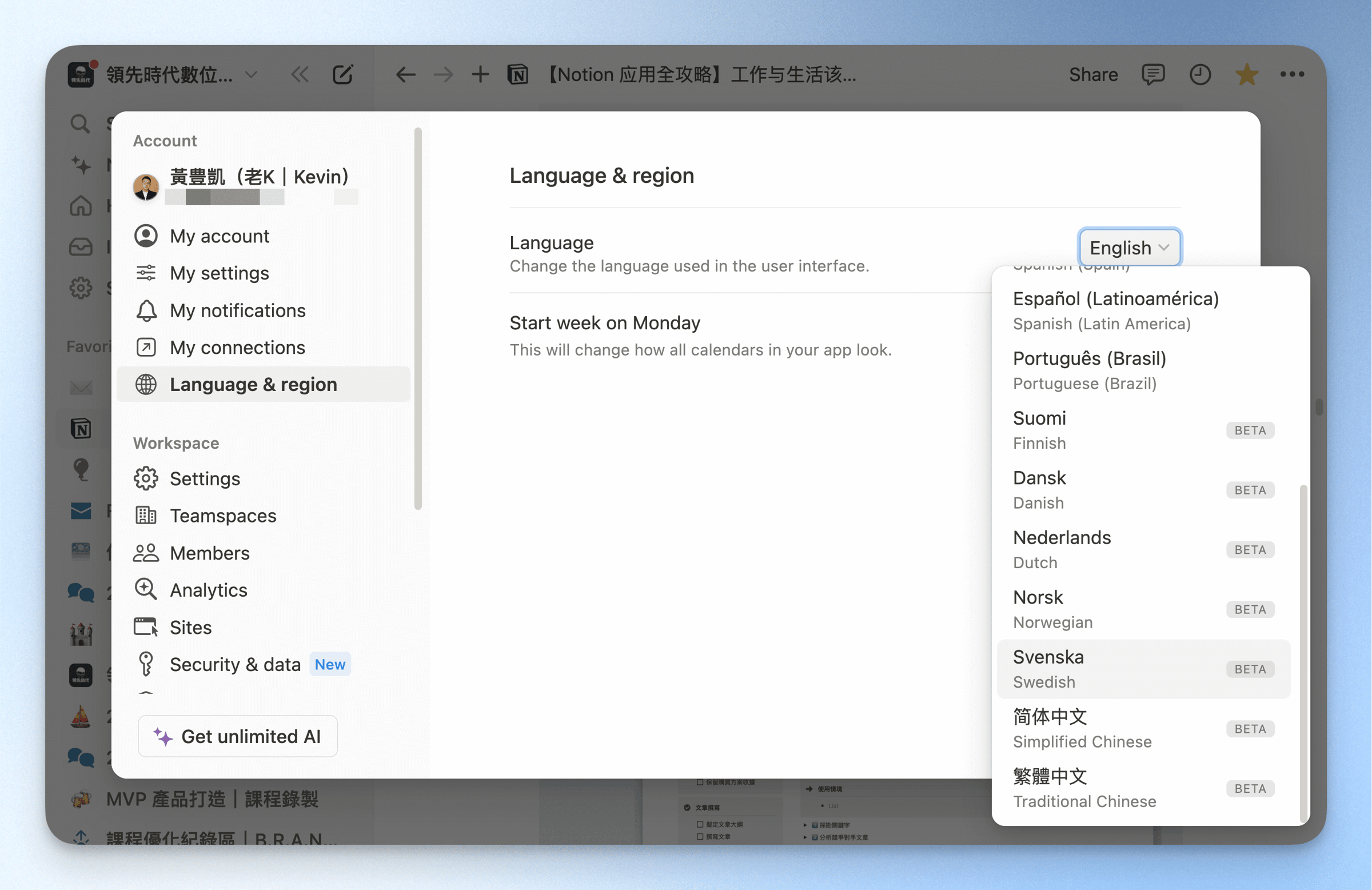Open the English language dropdown
1372x890 pixels.
(1129, 248)
